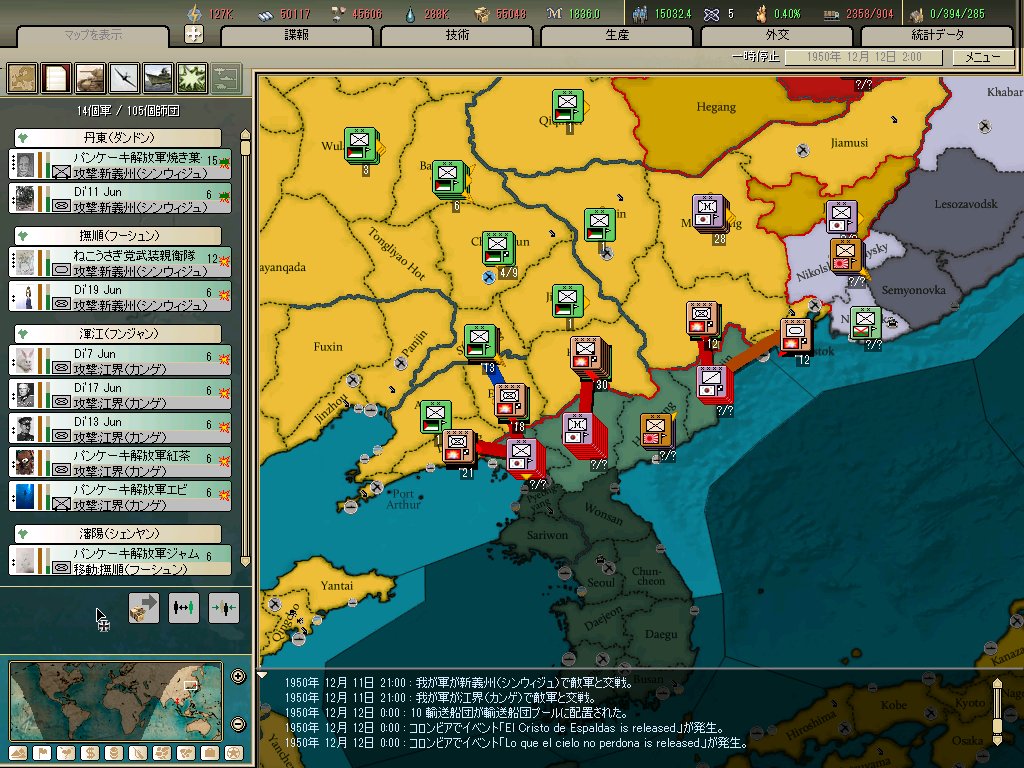Open the 統計データ statistics tab
The width and height of the screenshot is (1024, 768).
937,35
